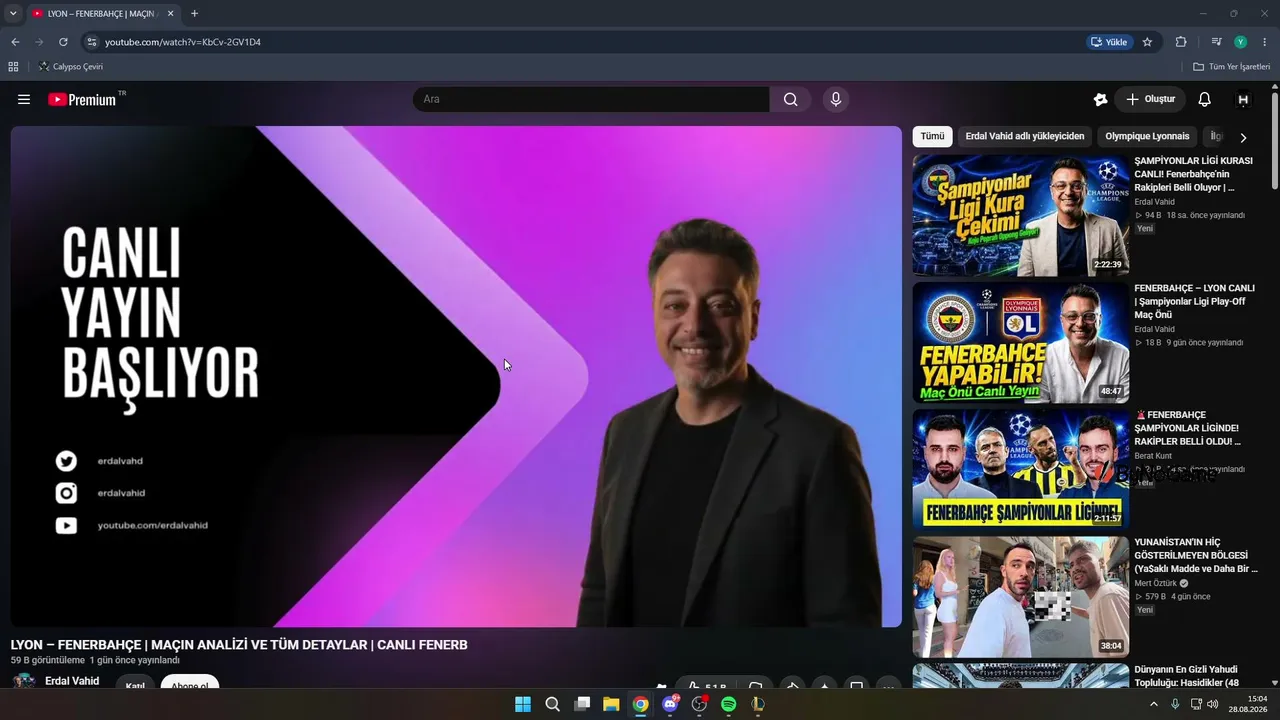Start voice search with microphone icon

point(836,99)
